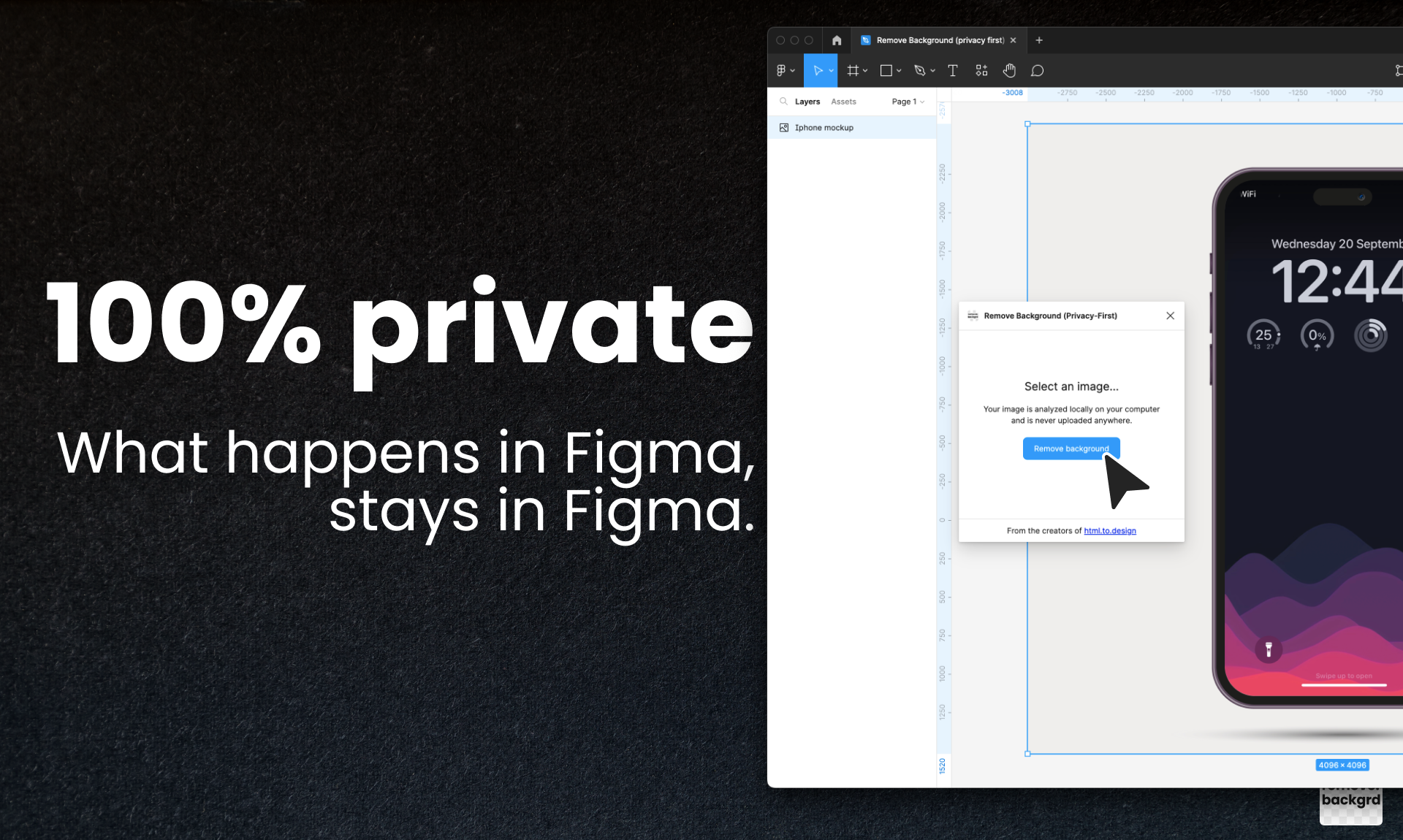Click the Home icon
The image size is (1403, 840).
pos(837,40)
